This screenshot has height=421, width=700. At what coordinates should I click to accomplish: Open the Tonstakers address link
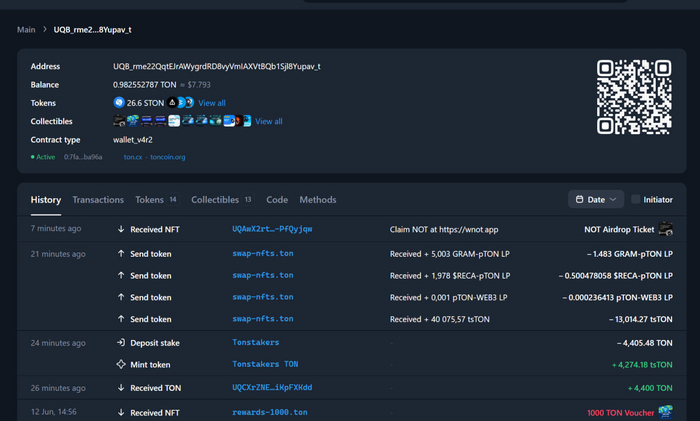pyautogui.click(x=258, y=342)
